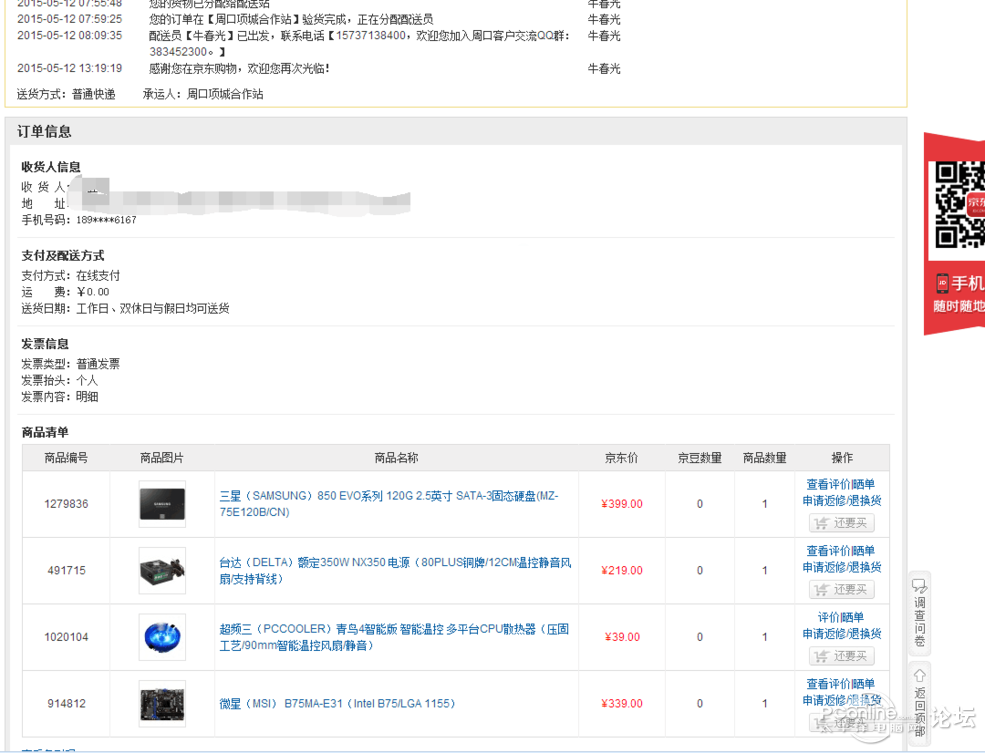Open the 调查问卷 survey sidebar icon
Image resolution: width=985 pixels, height=753 pixels.
920,613
